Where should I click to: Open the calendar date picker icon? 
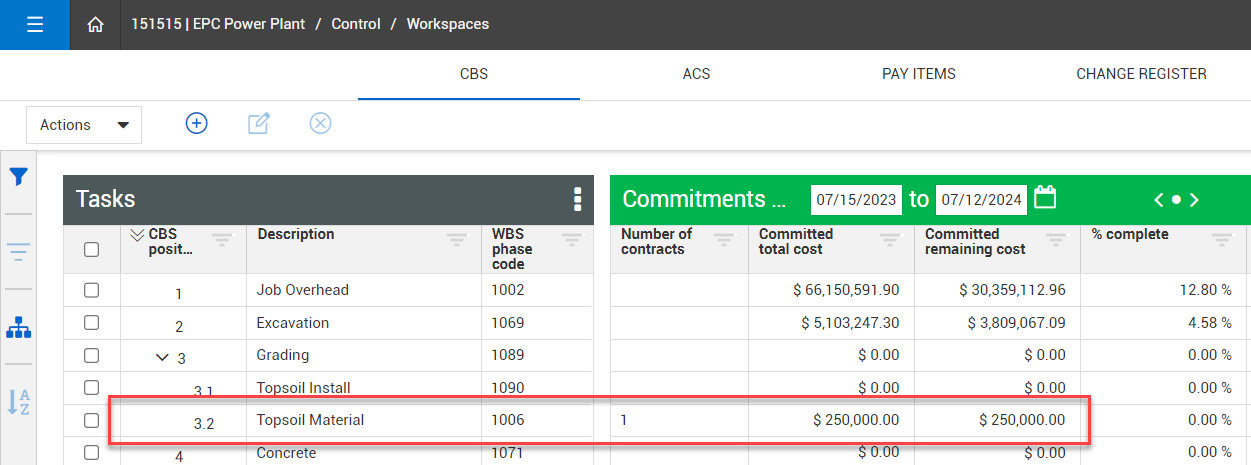[1045, 198]
